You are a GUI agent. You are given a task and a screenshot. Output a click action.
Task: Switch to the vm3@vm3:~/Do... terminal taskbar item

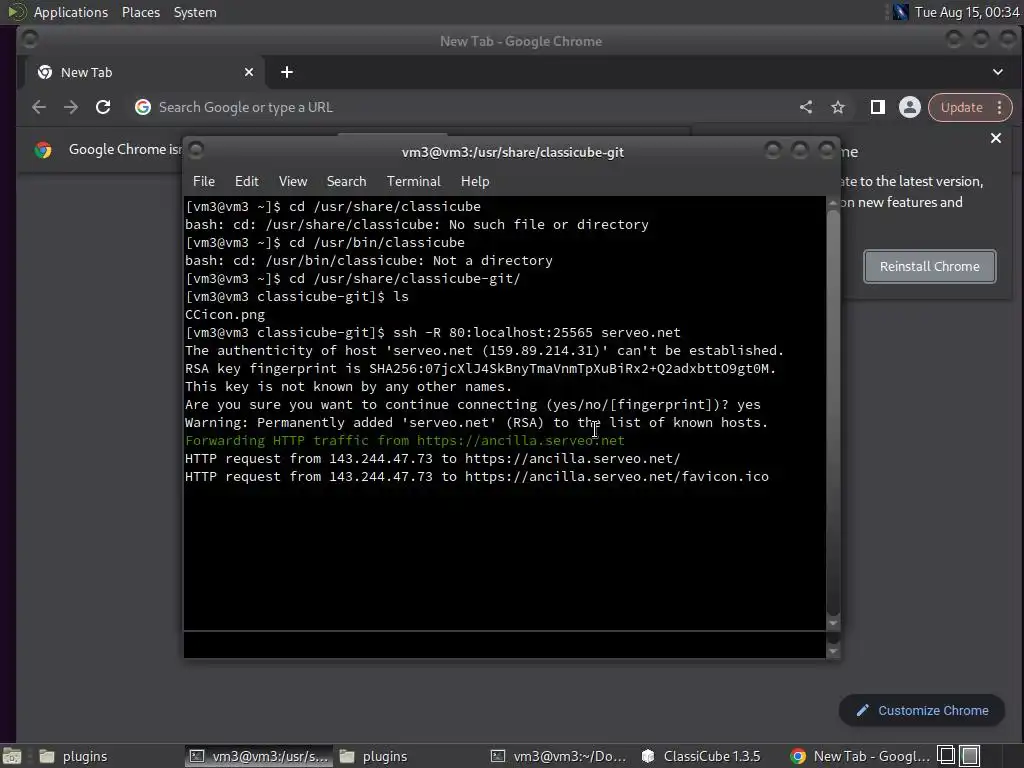[559, 756]
